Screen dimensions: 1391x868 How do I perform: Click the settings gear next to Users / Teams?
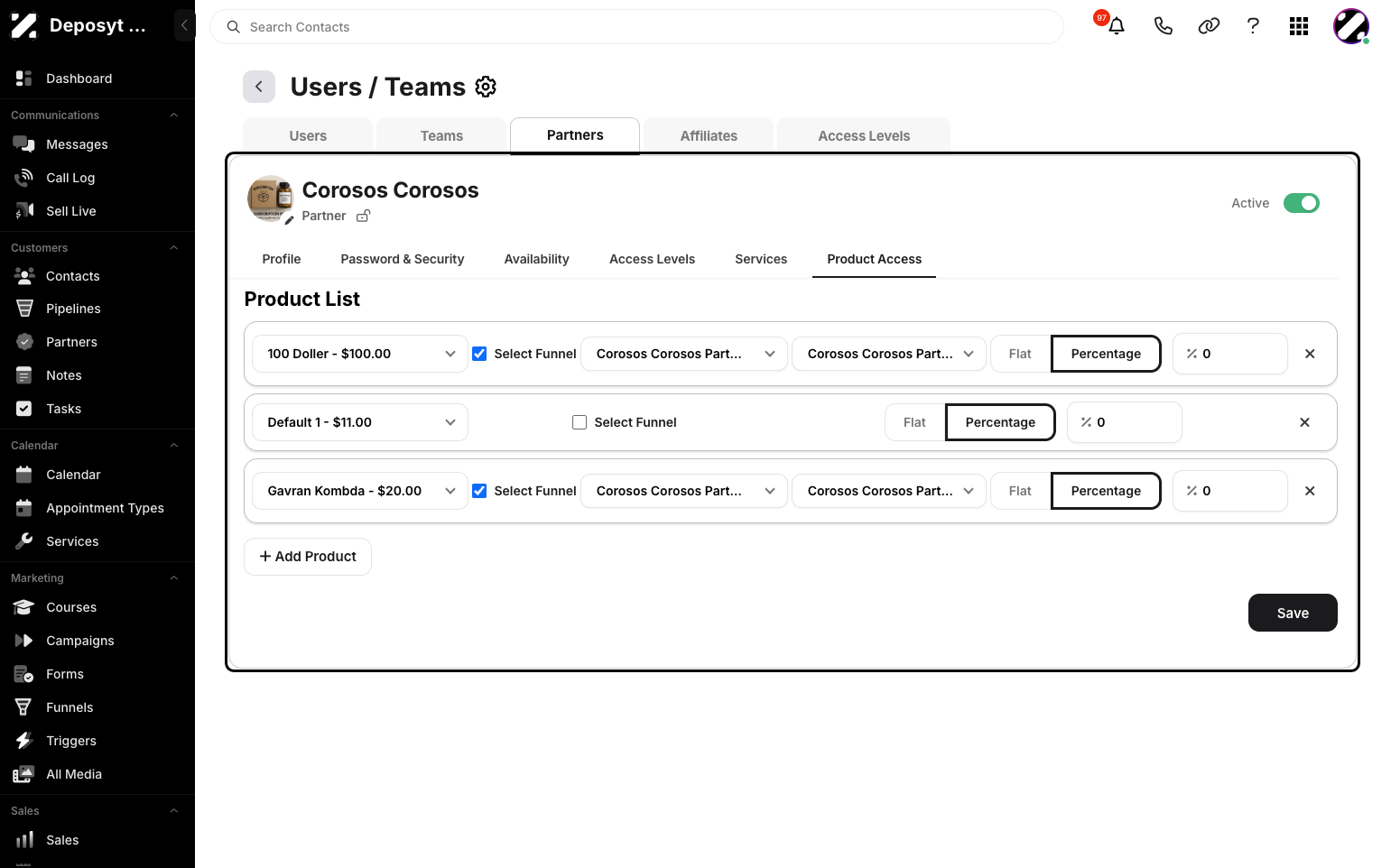pyautogui.click(x=486, y=87)
